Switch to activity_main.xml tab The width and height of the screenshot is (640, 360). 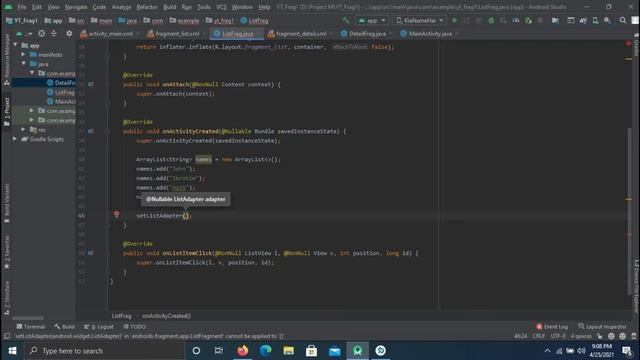[x=110, y=34]
